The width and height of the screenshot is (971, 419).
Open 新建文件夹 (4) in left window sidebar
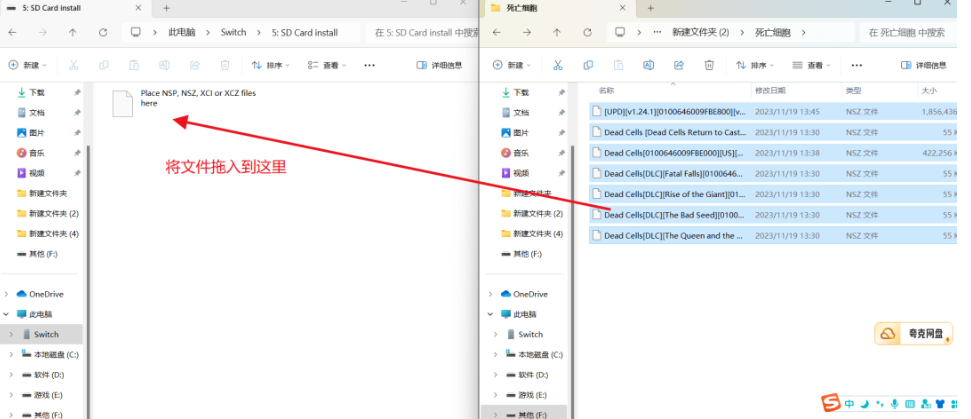[x=48, y=233]
